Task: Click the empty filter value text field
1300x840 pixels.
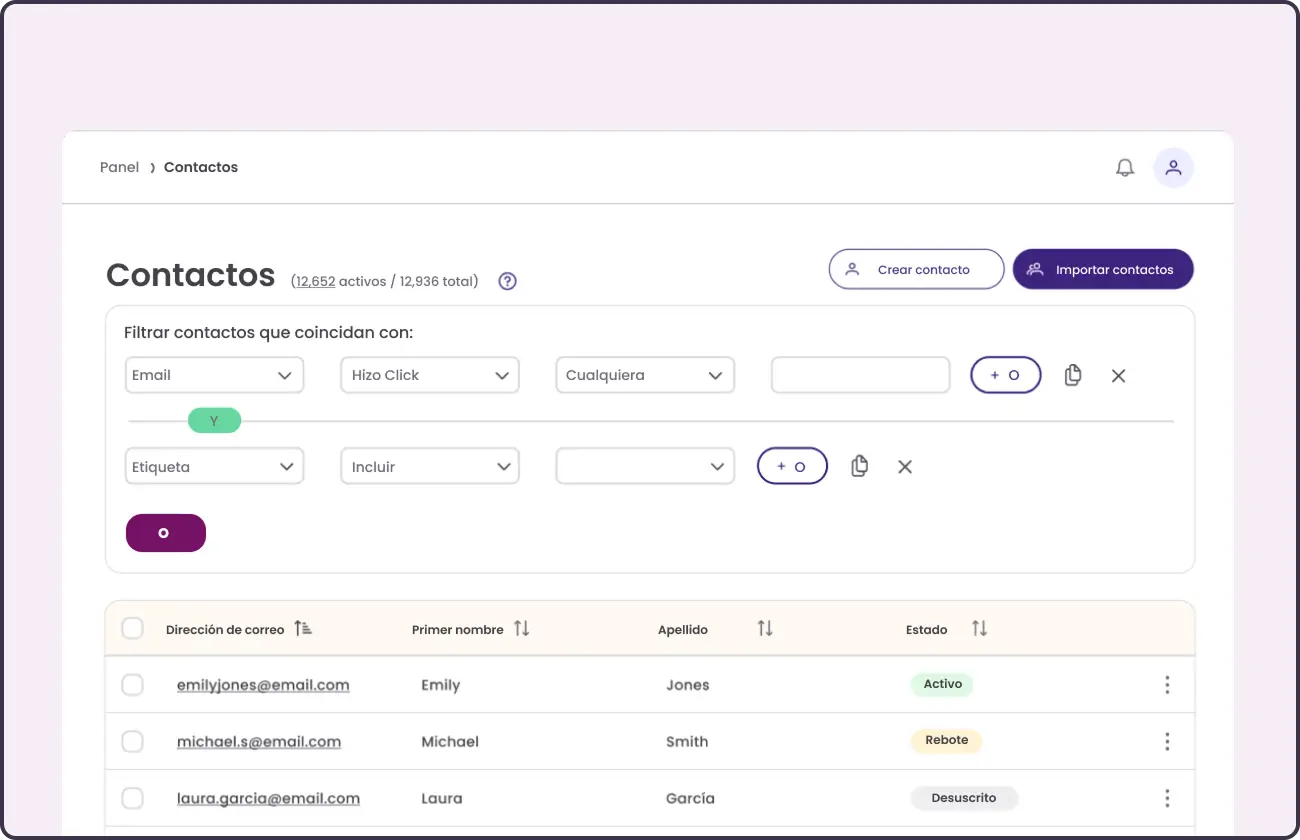Action: [x=859, y=375]
